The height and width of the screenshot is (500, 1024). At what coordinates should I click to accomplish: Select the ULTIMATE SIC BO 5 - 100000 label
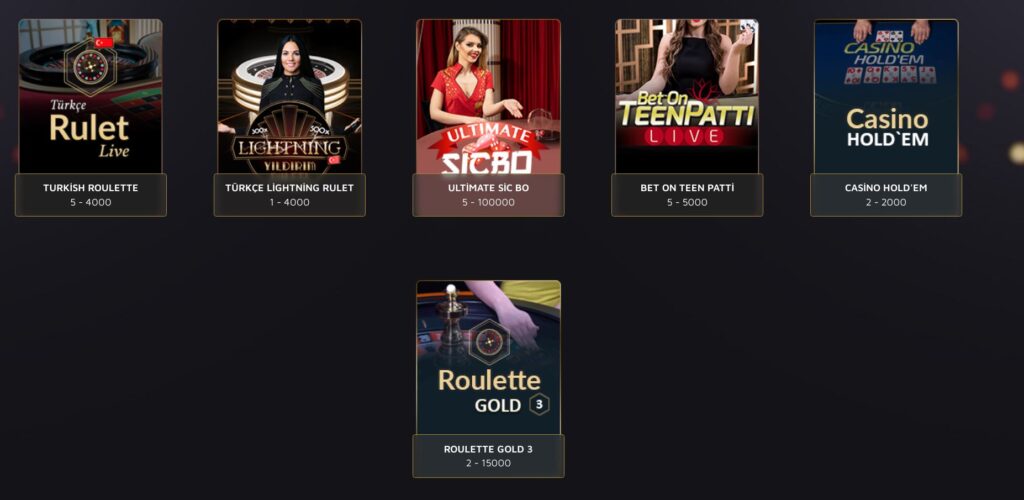click(x=488, y=195)
